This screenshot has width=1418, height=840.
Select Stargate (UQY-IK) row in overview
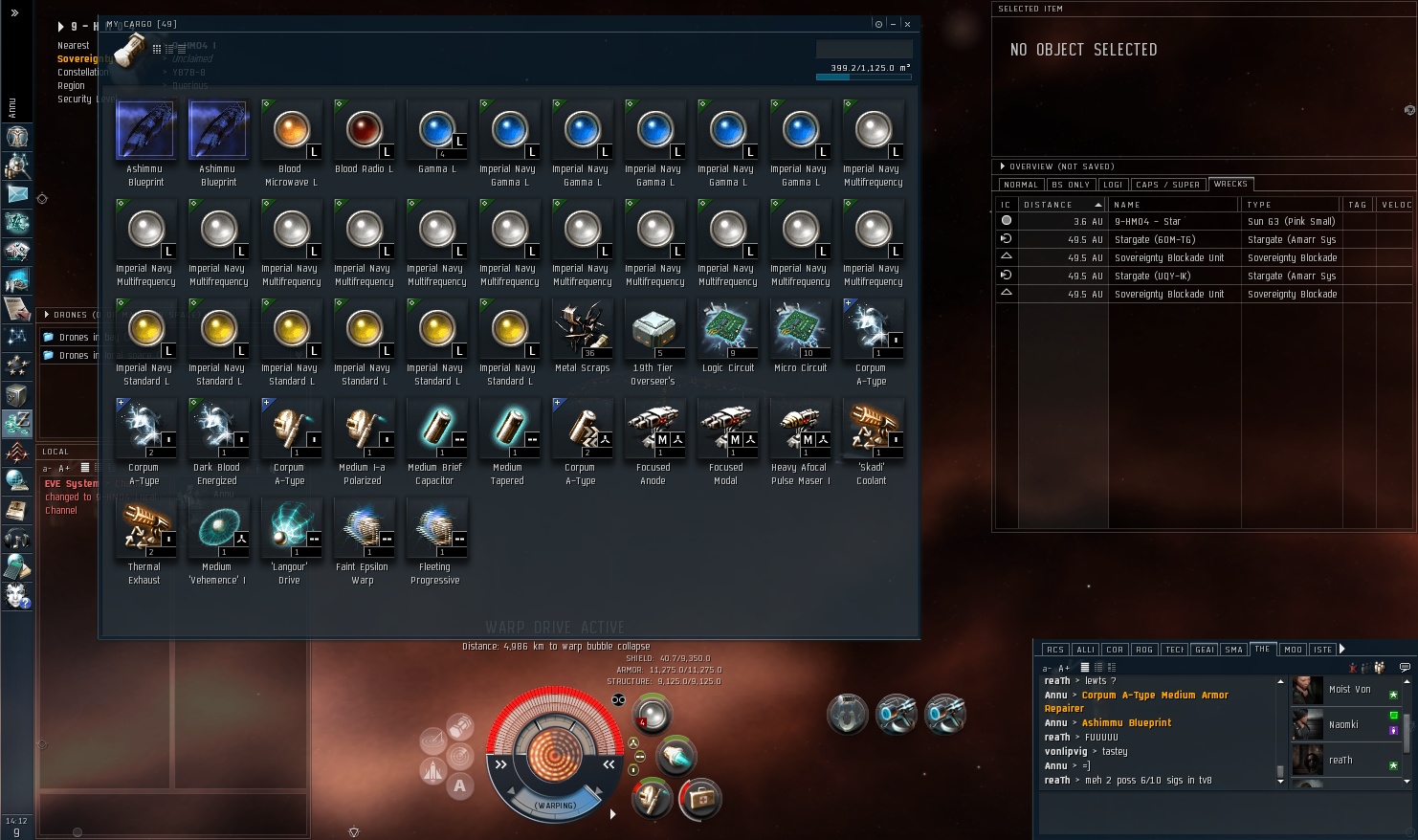[x=1205, y=276]
